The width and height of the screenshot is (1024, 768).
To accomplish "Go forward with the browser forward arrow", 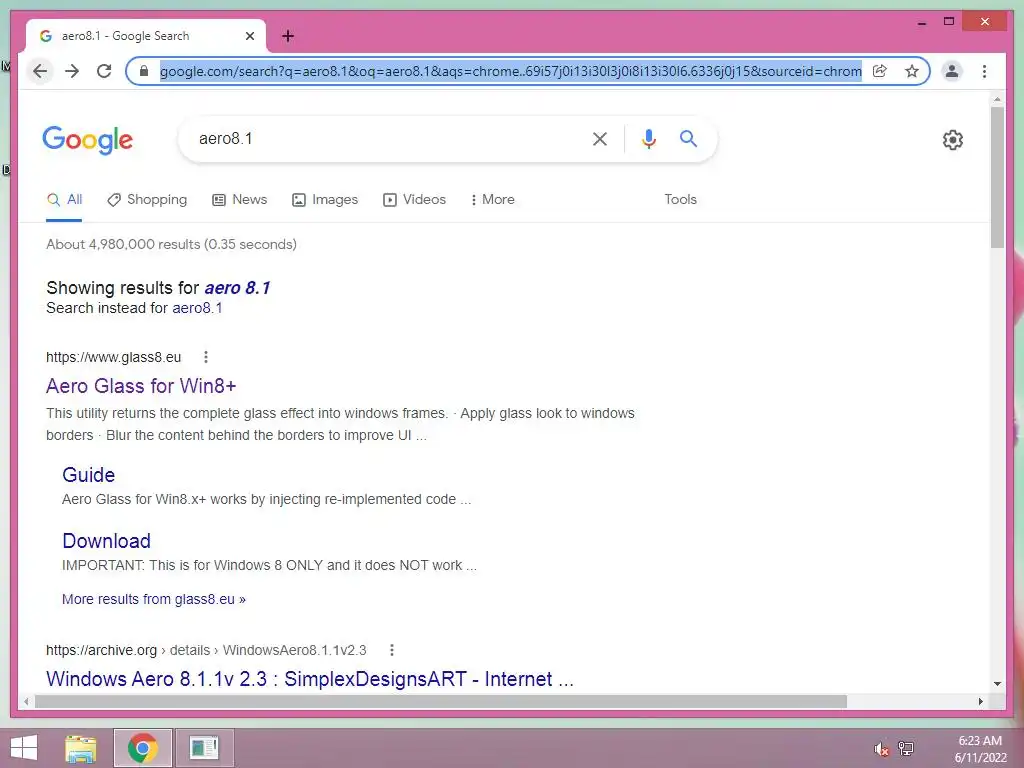I will pos(72,71).
